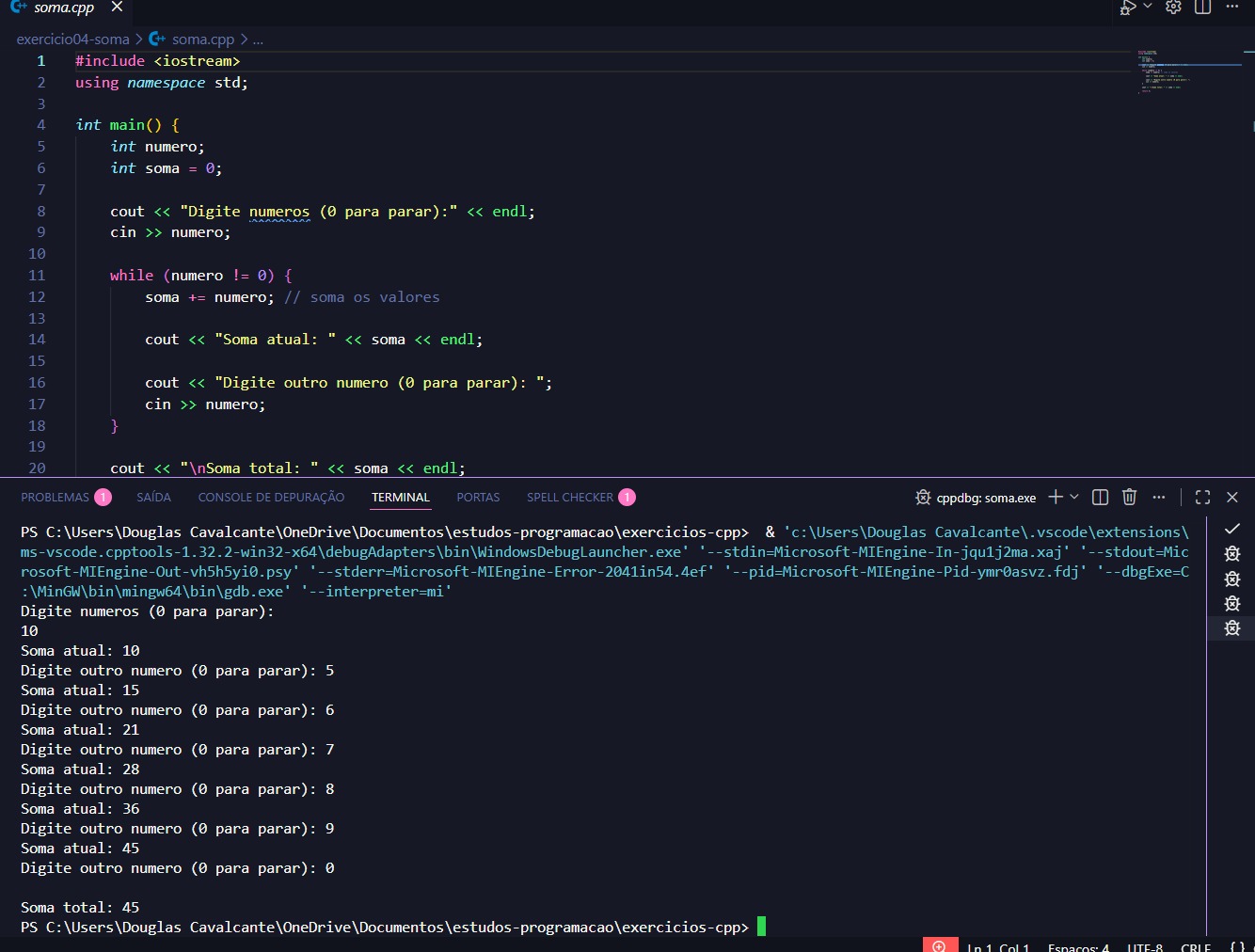This screenshot has height=952, width=1255.
Task: Click the 'Soma total: 45' terminal output
Action: (80, 908)
